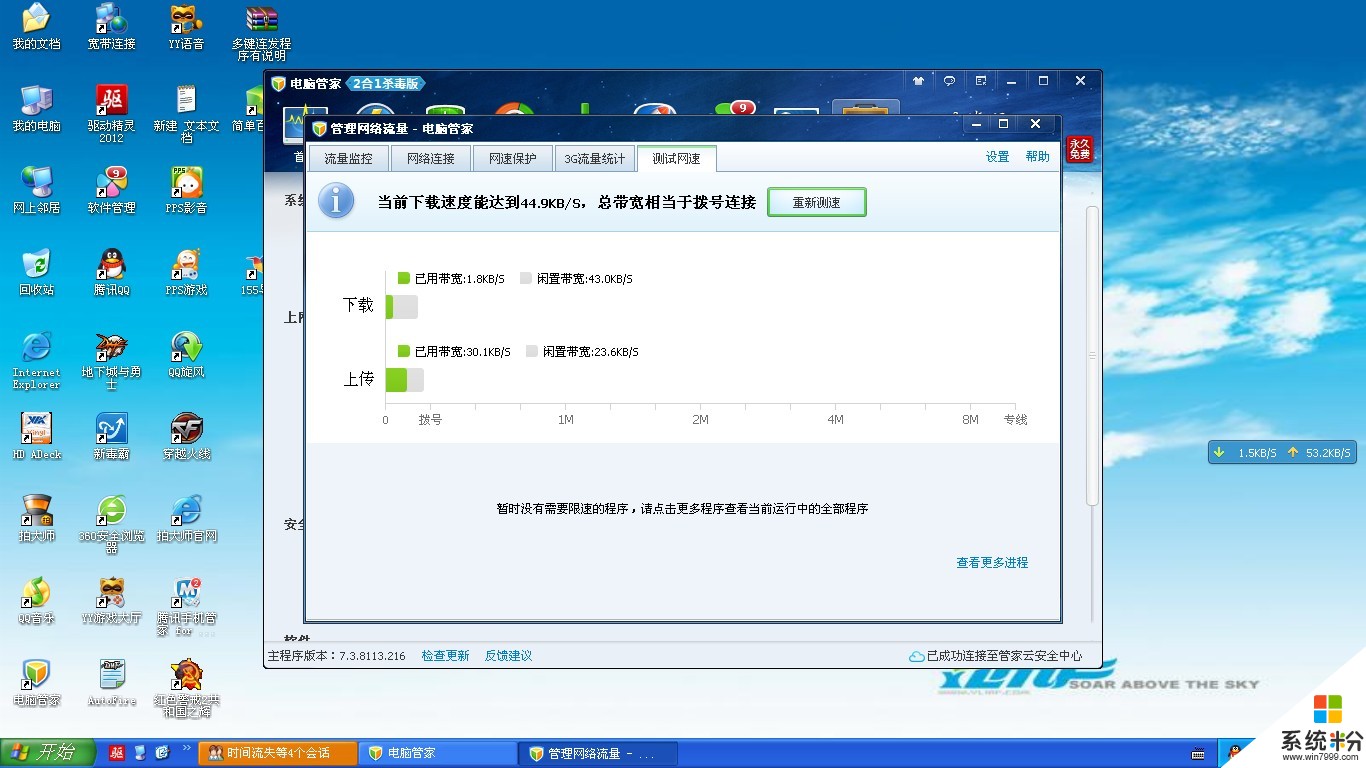Launch 360安全浏览器 desktop icon

coord(111,524)
